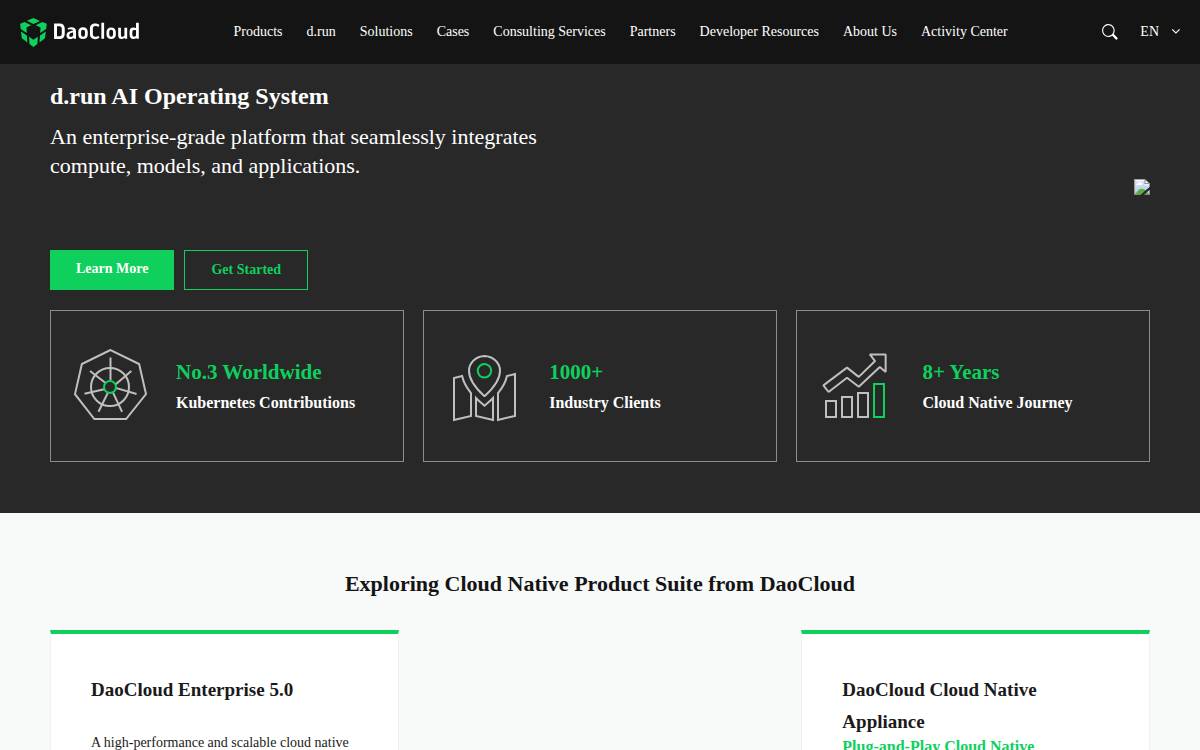Open Consulting Services menu
This screenshot has width=1200, height=750.
[x=549, y=32]
